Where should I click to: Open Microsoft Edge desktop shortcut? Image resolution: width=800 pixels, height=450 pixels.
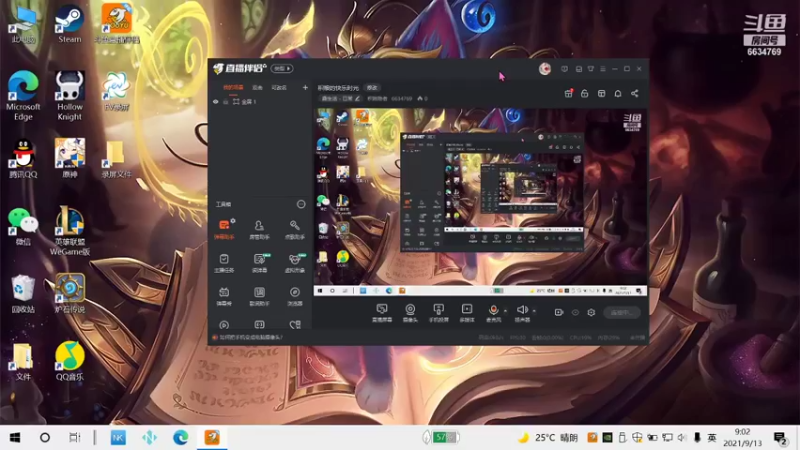point(23,96)
